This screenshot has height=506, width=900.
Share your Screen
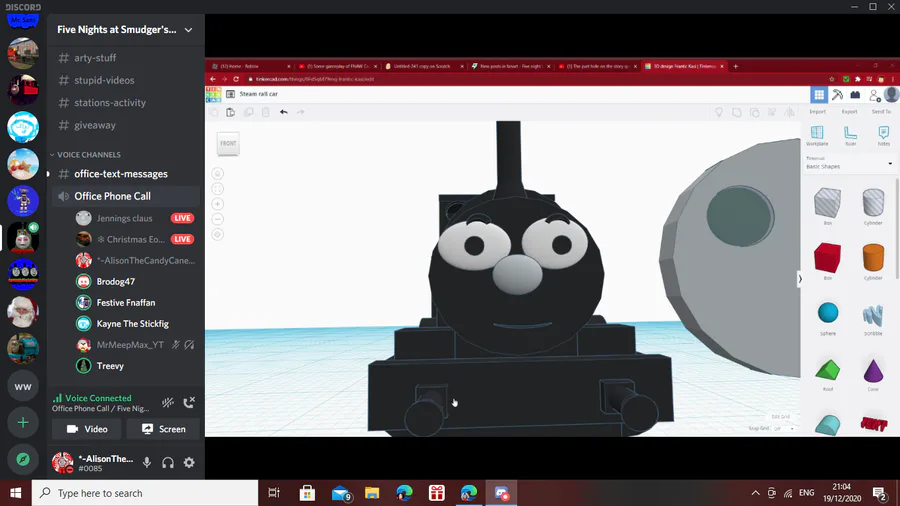point(164,429)
